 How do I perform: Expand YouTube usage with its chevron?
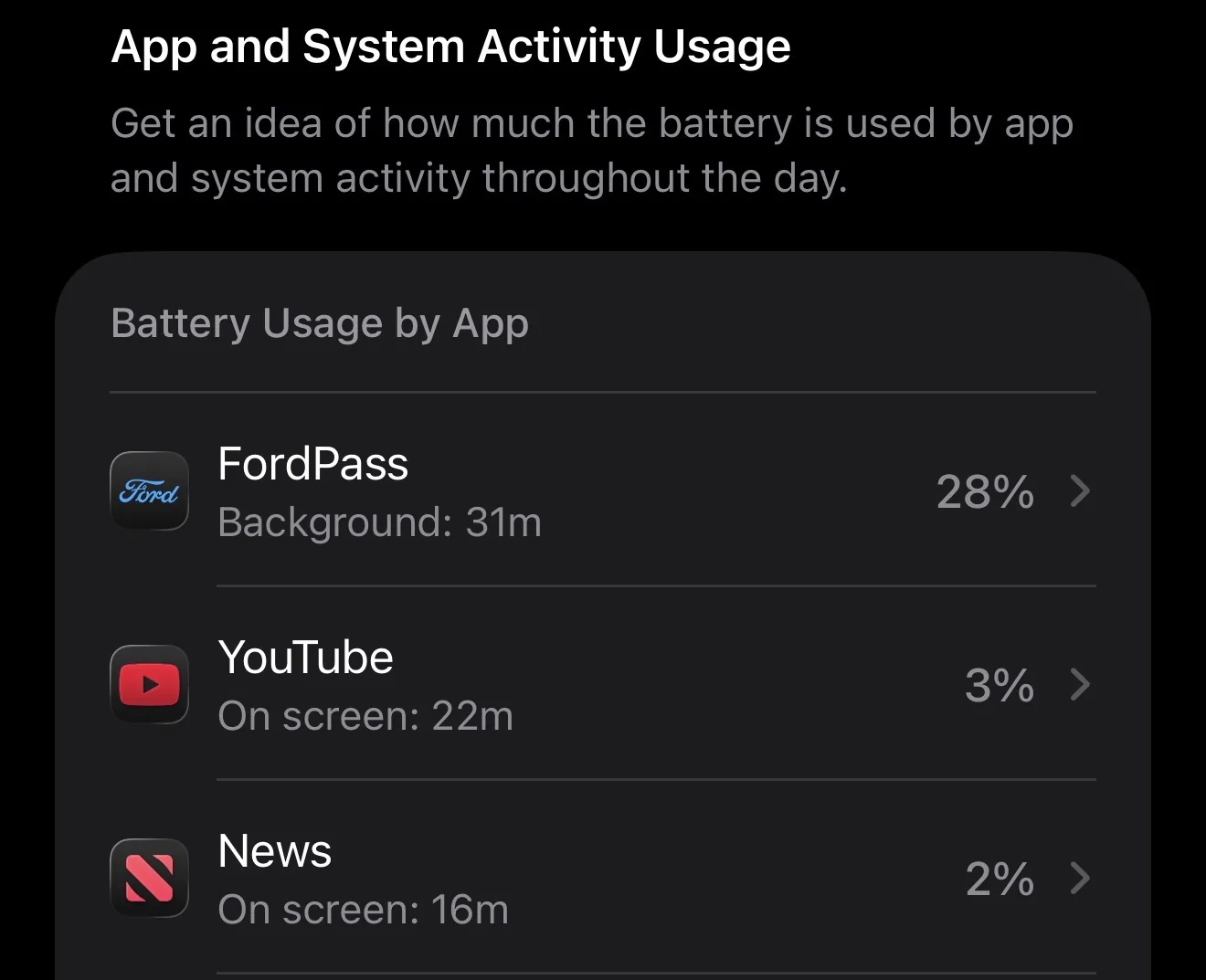tap(1080, 685)
